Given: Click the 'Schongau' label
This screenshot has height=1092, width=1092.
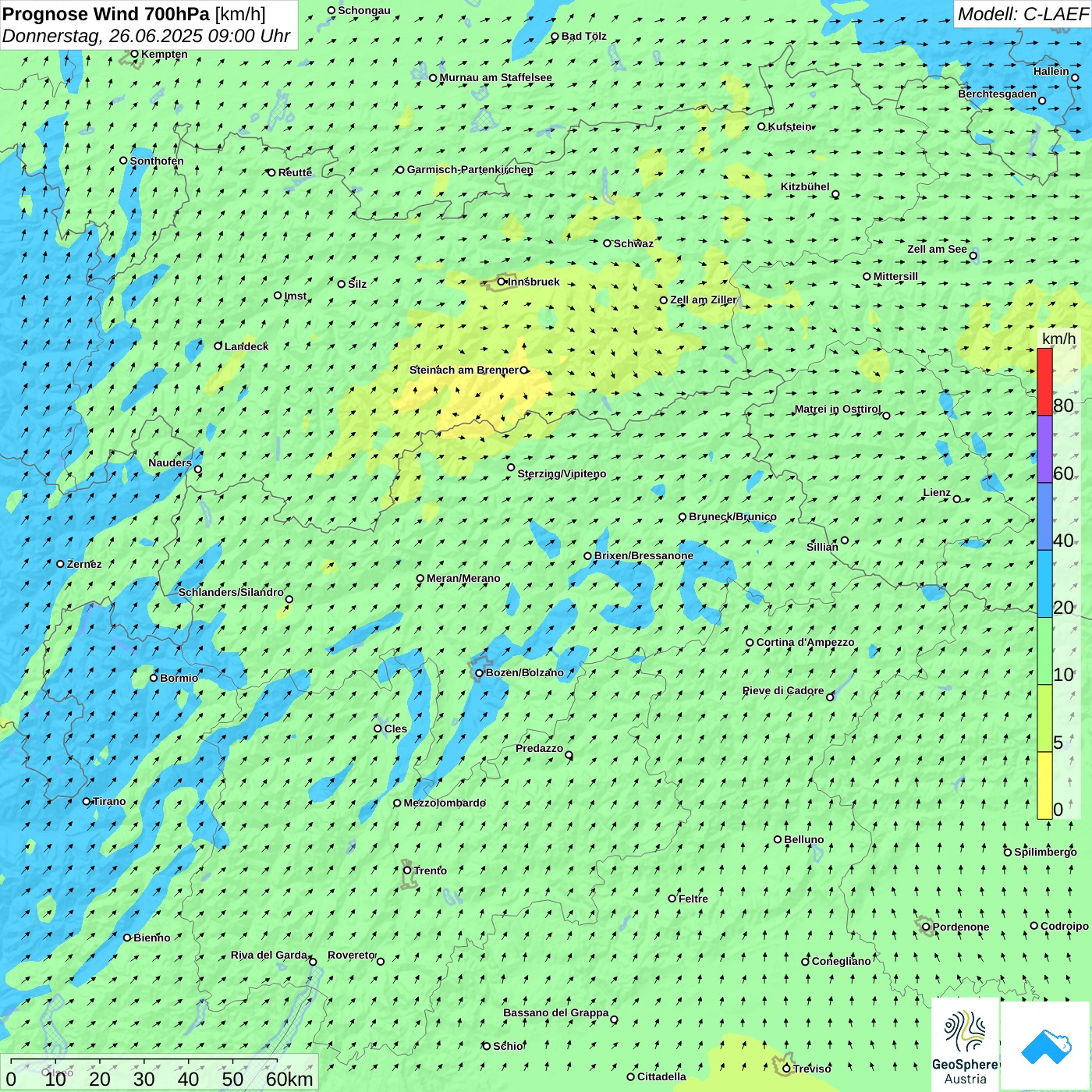Looking at the screenshot, I should [364, 10].
